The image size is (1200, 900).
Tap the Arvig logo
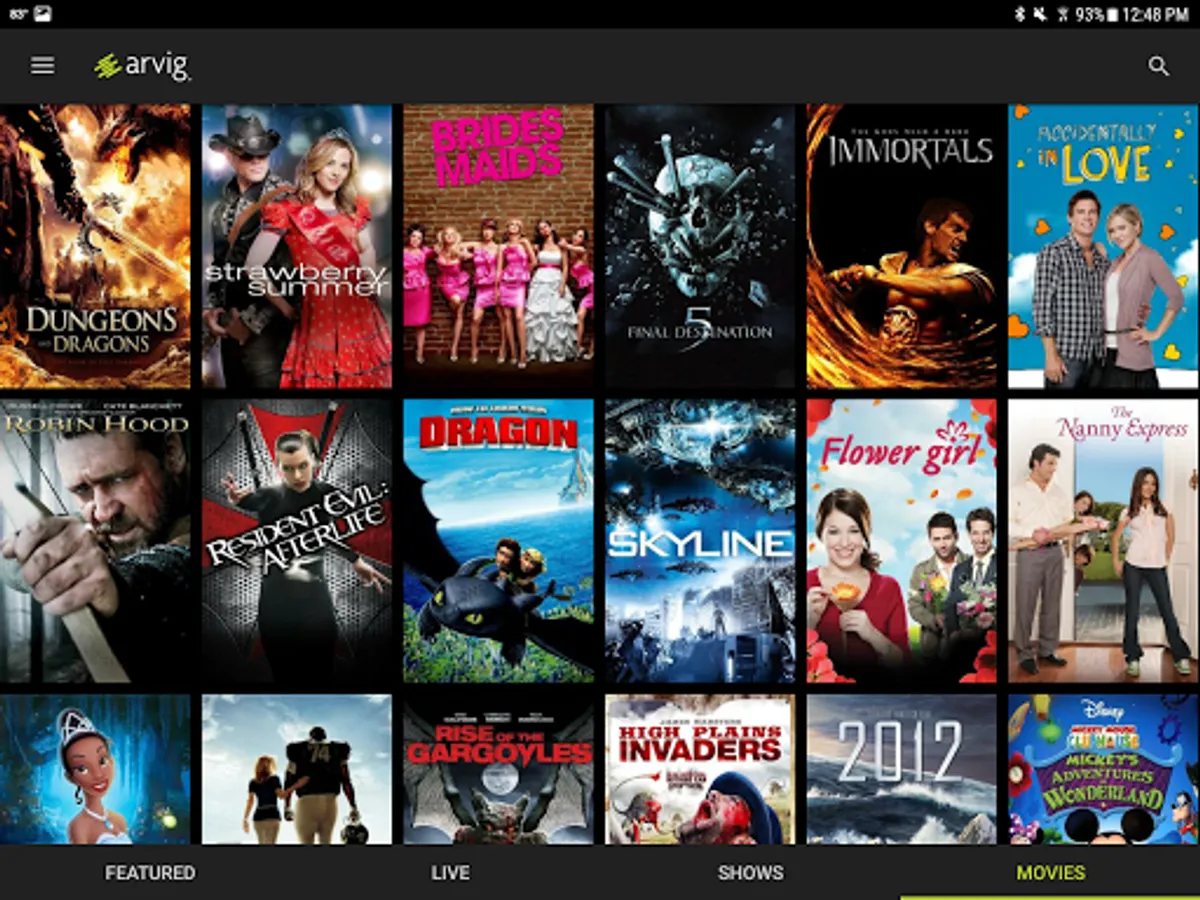(x=142, y=66)
